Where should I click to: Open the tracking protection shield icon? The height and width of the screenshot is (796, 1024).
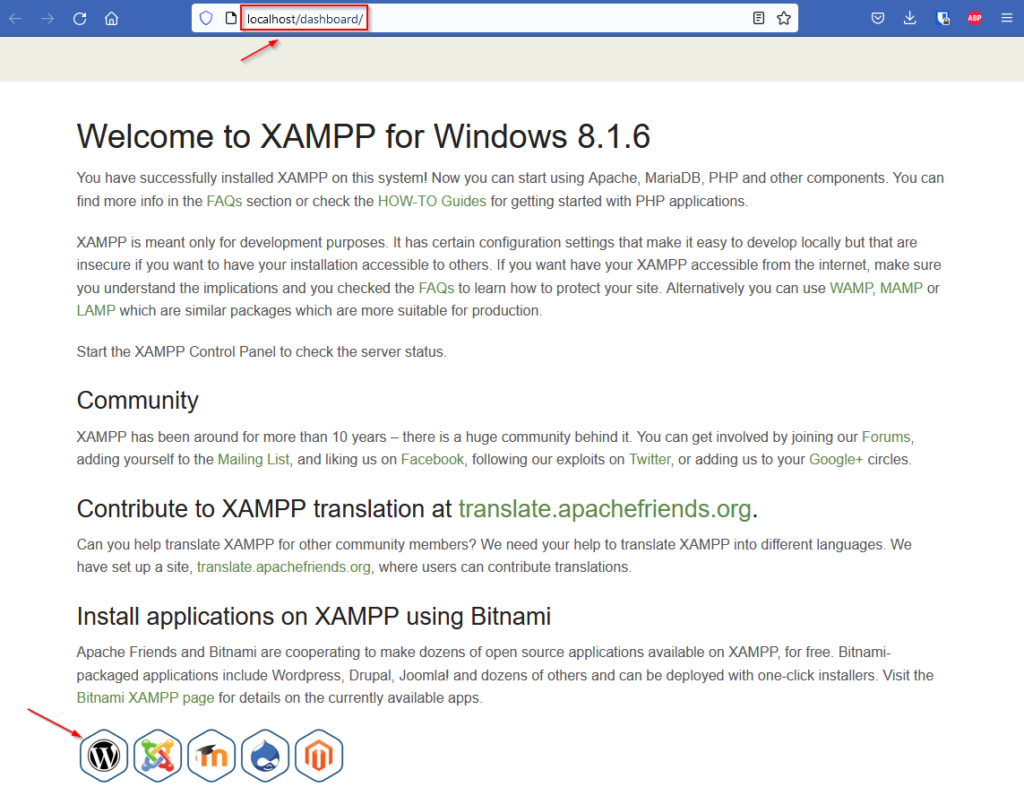pyautogui.click(x=206, y=18)
